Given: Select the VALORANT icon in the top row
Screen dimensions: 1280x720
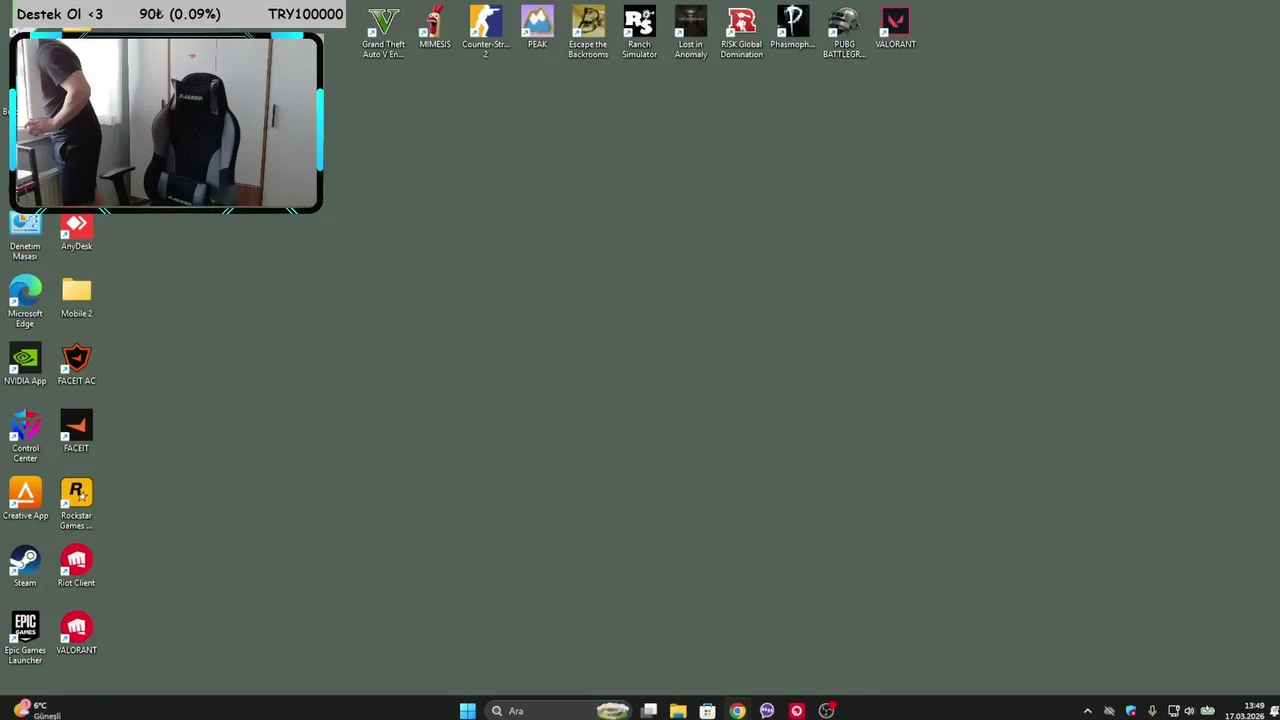Looking at the screenshot, I should [895, 28].
